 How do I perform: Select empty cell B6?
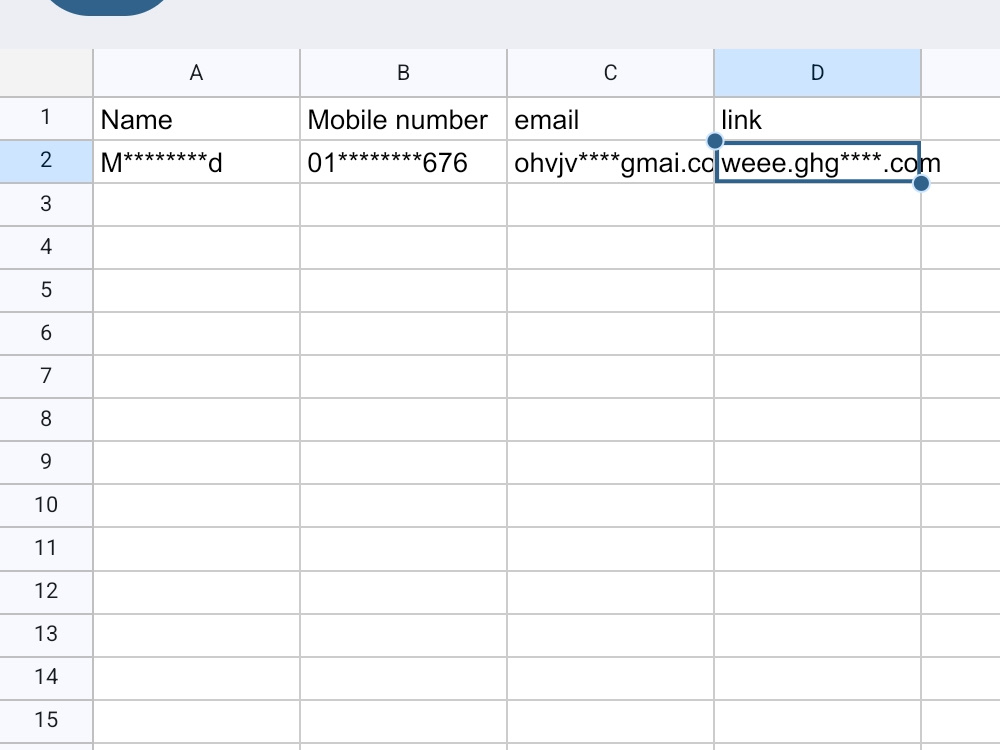[x=404, y=334]
